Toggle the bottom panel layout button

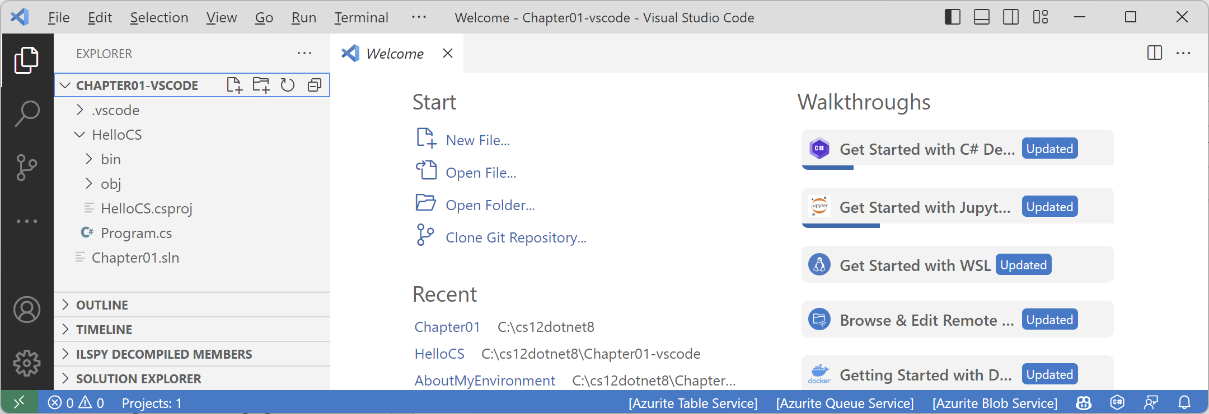[x=982, y=17]
